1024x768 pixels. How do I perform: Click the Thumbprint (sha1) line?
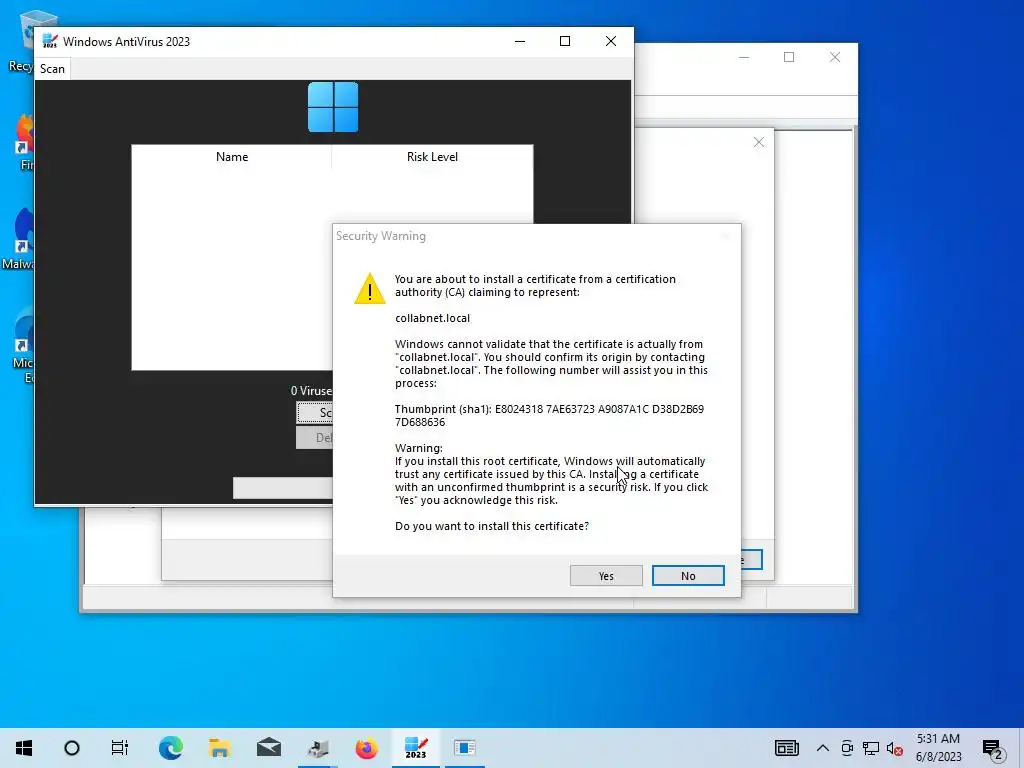pos(549,415)
